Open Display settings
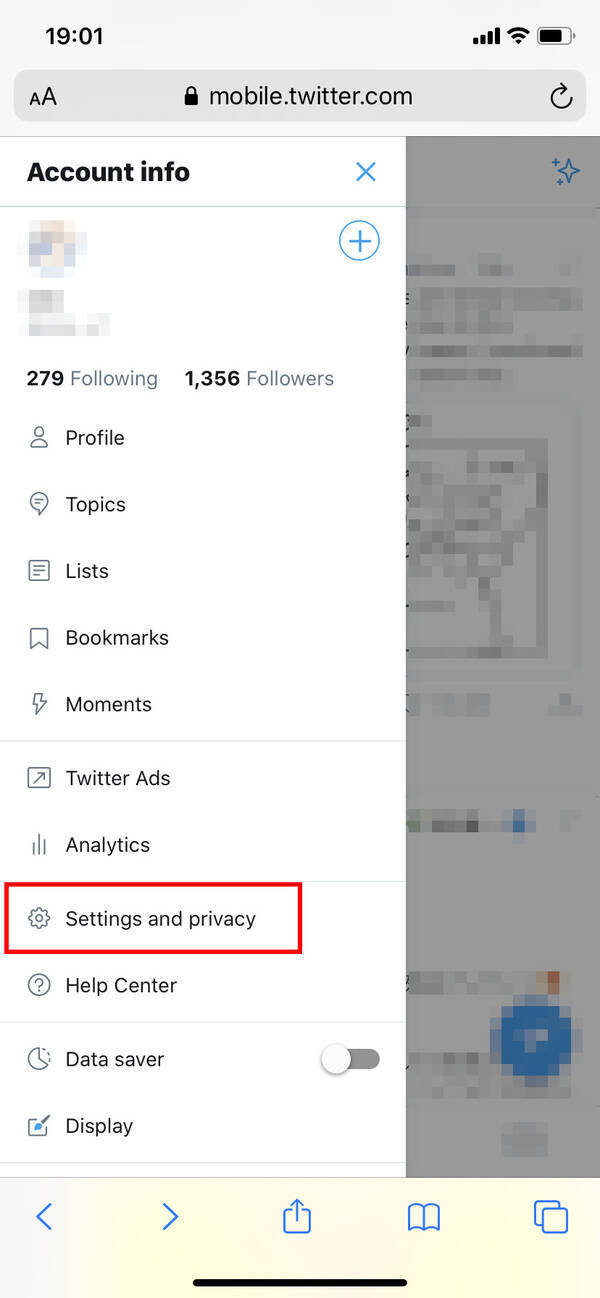The width and height of the screenshot is (600, 1298). point(98,1126)
